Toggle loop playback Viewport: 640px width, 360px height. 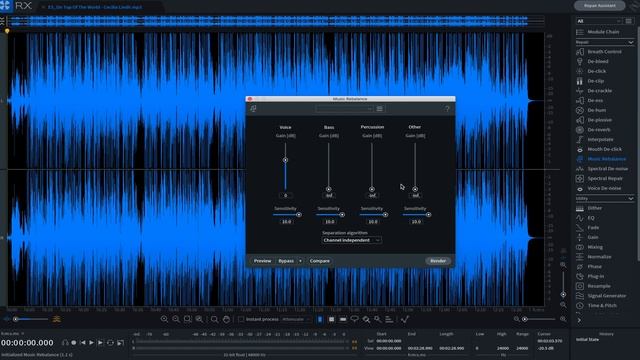pyautogui.click(x=110, y=343)
